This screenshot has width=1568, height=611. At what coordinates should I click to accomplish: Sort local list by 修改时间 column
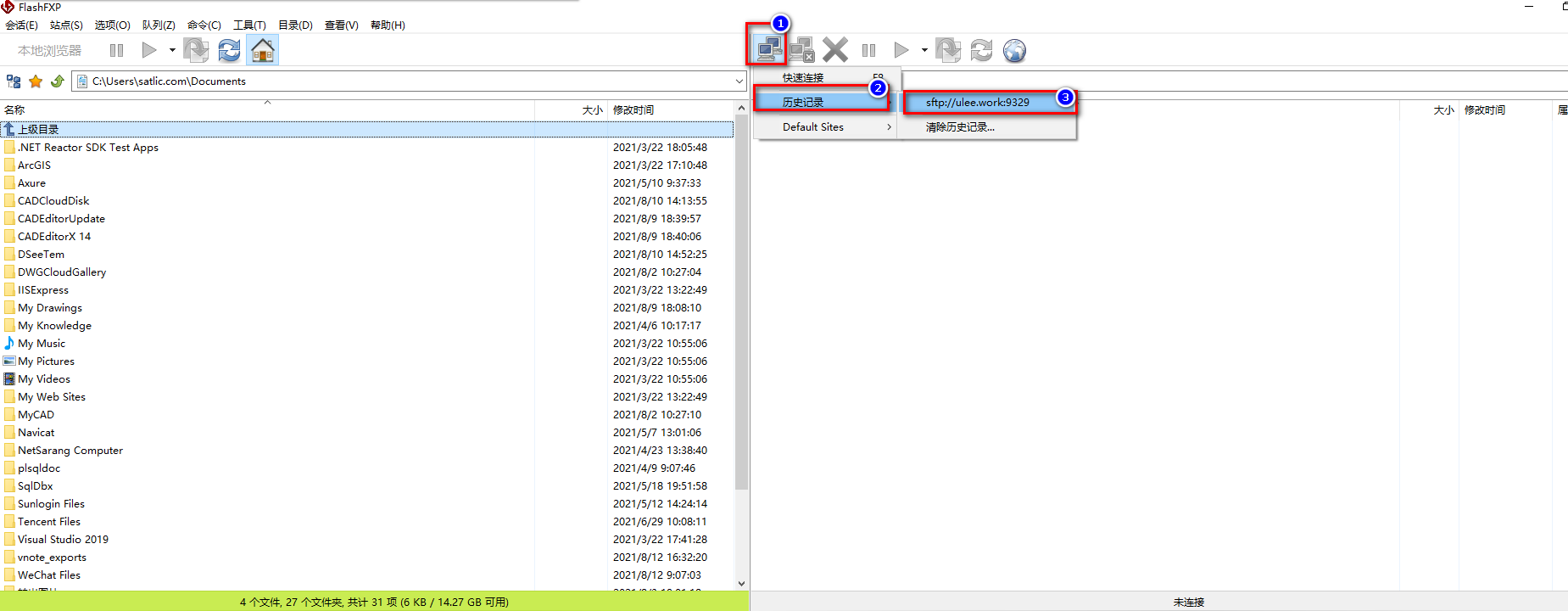(633, 110)
